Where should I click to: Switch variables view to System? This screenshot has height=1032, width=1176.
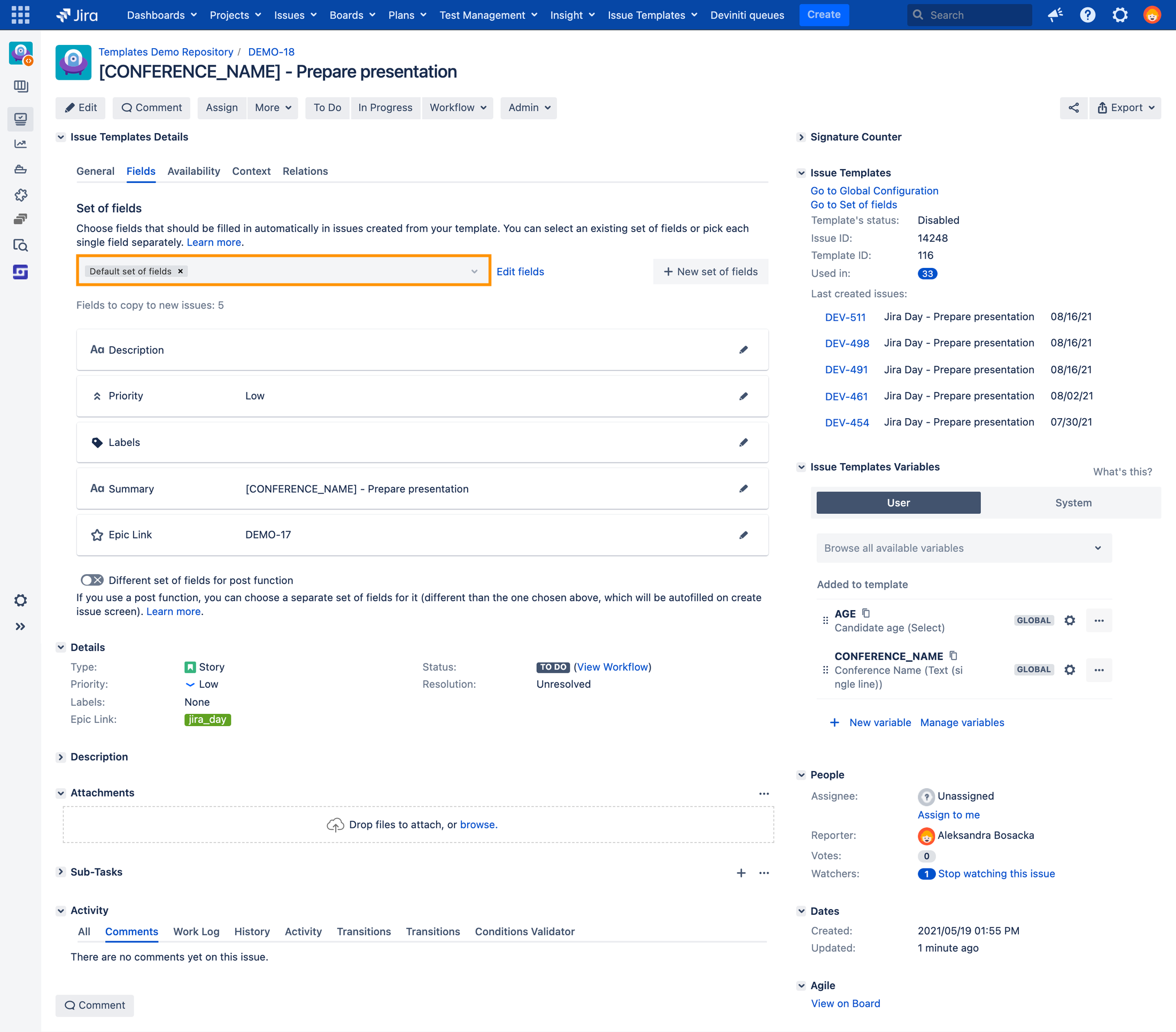[1073, 503]
